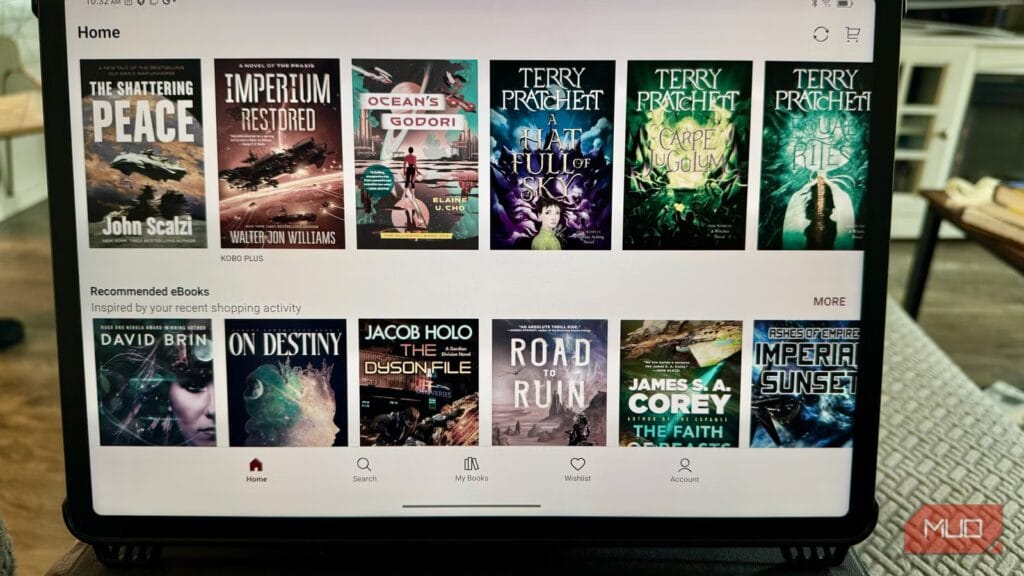This screenshot has height=576, width=1024.
Task: Open The Faith of Beasts cover
Action: [680, 384]
